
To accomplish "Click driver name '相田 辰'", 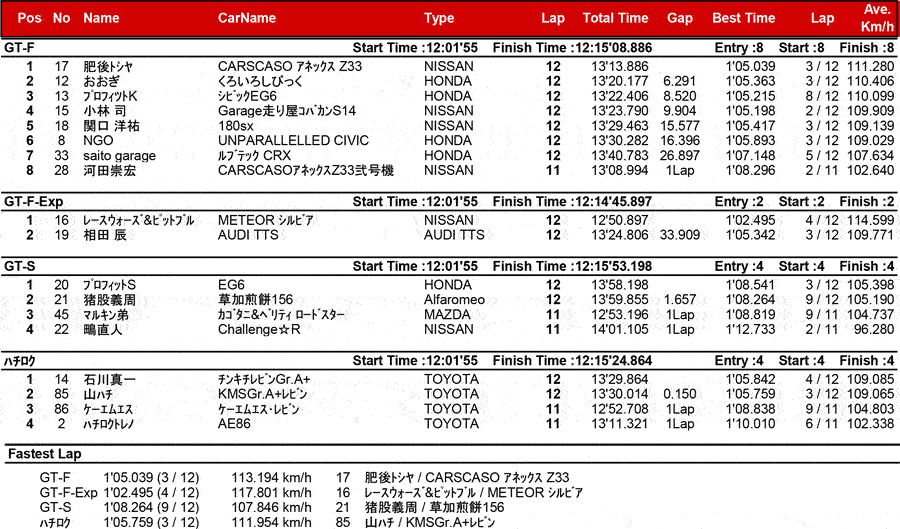I will (x=105, y=235).
